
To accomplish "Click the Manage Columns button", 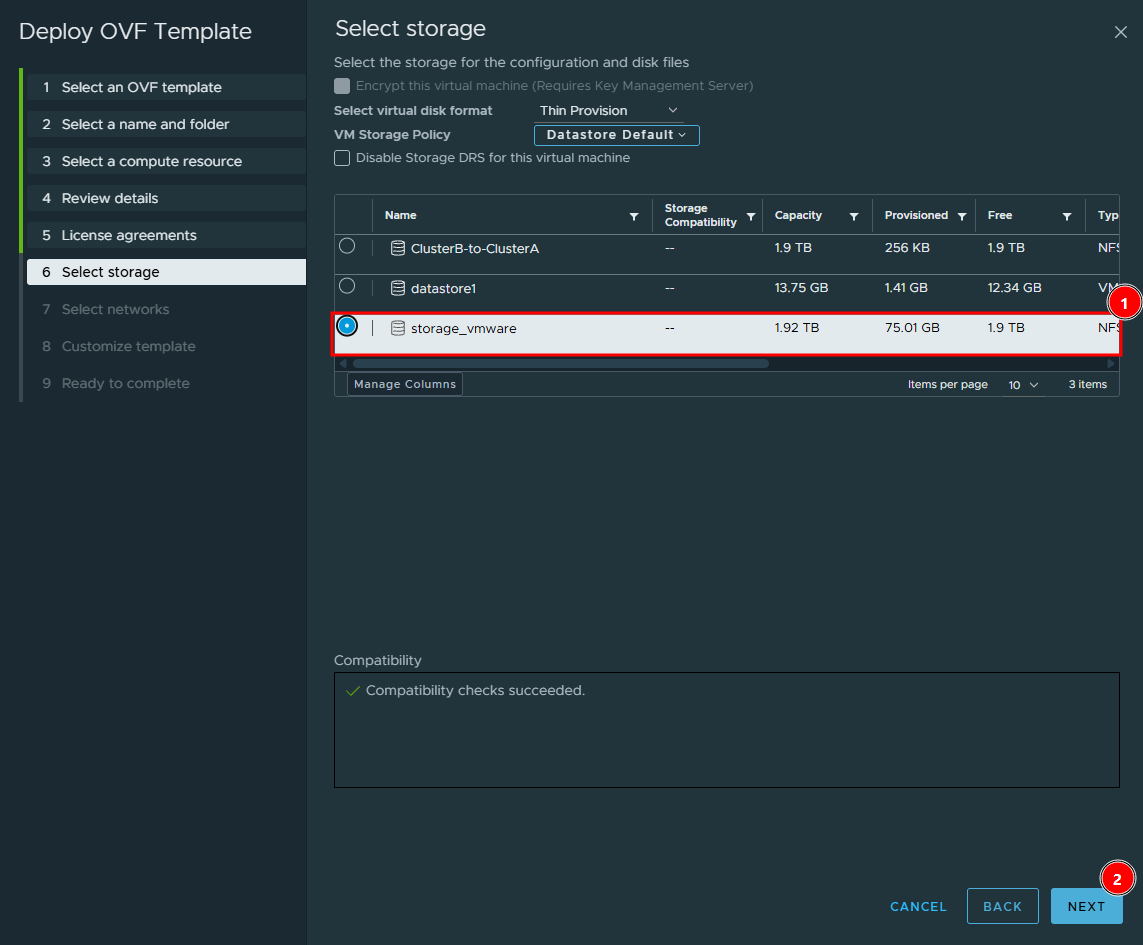I will 405,384.
